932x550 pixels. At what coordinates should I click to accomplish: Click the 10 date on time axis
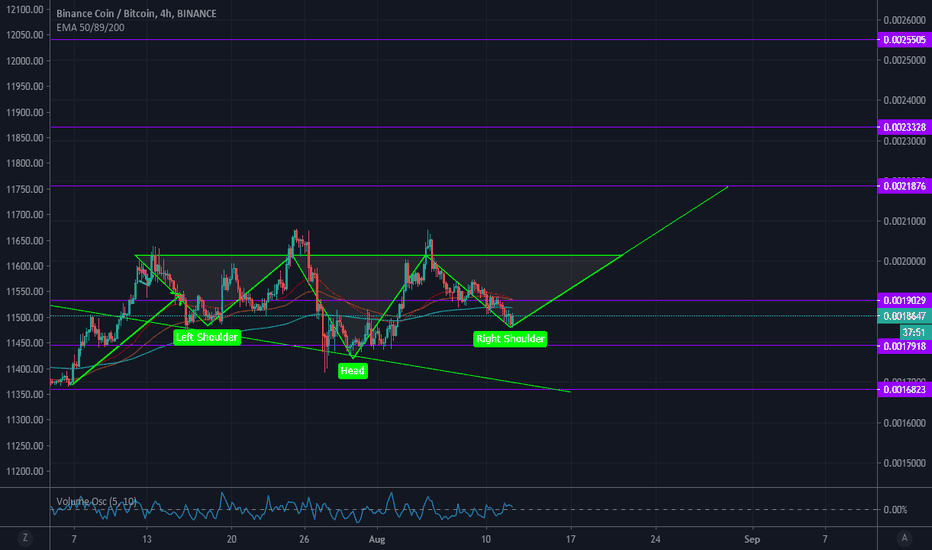[486, 539]
